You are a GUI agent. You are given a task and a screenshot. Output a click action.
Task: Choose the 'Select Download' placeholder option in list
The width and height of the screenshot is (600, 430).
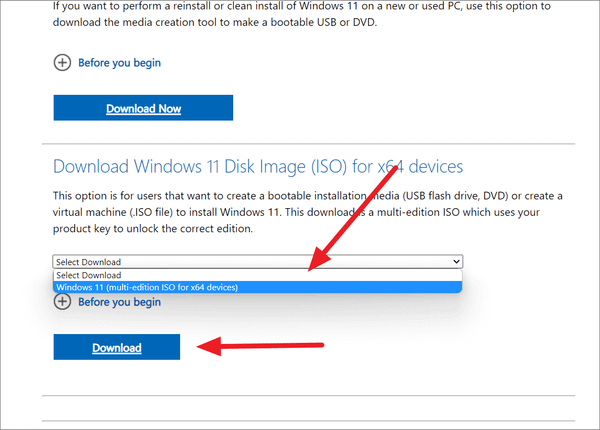click(x=89, y=275)
